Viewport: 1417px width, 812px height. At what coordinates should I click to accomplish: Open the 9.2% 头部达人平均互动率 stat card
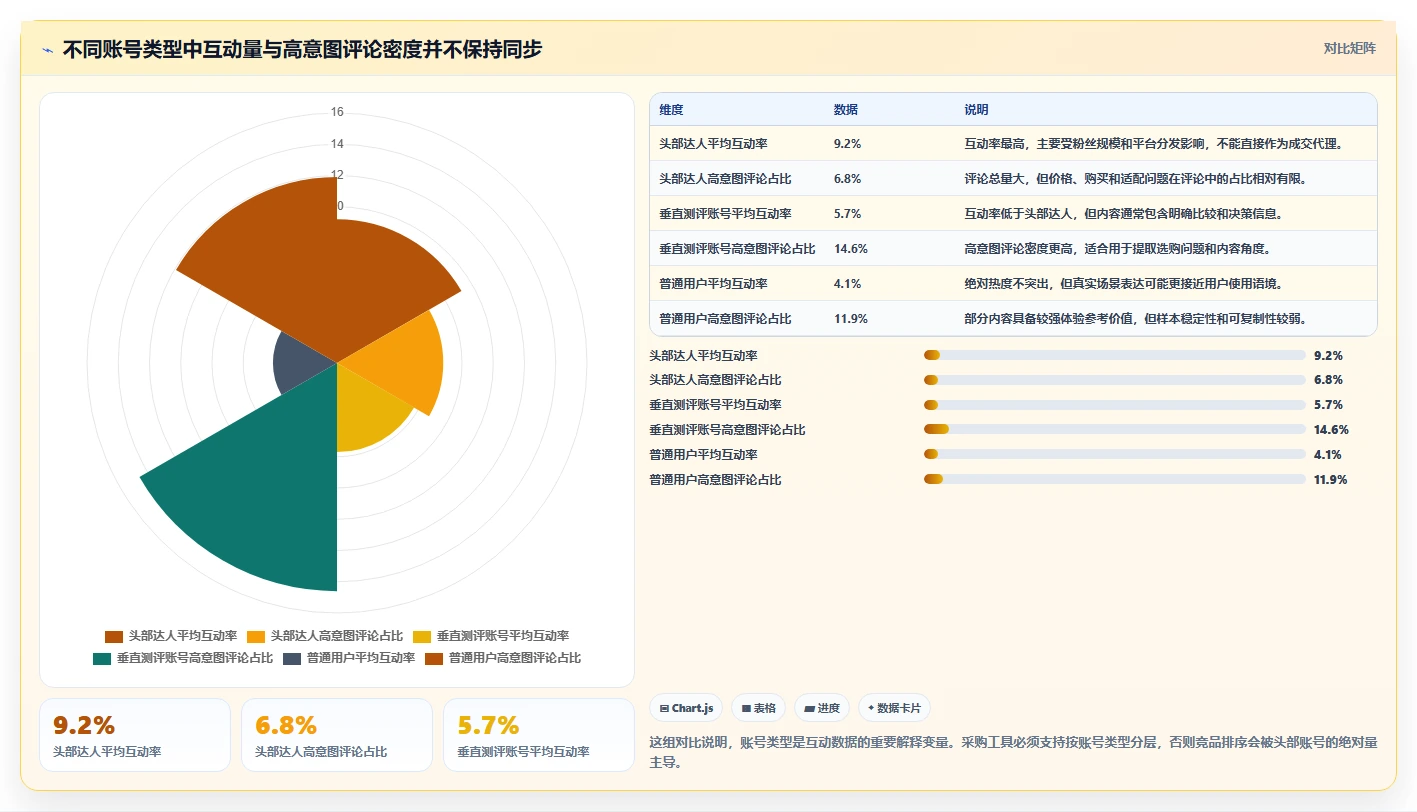click(x=135, y=735)
